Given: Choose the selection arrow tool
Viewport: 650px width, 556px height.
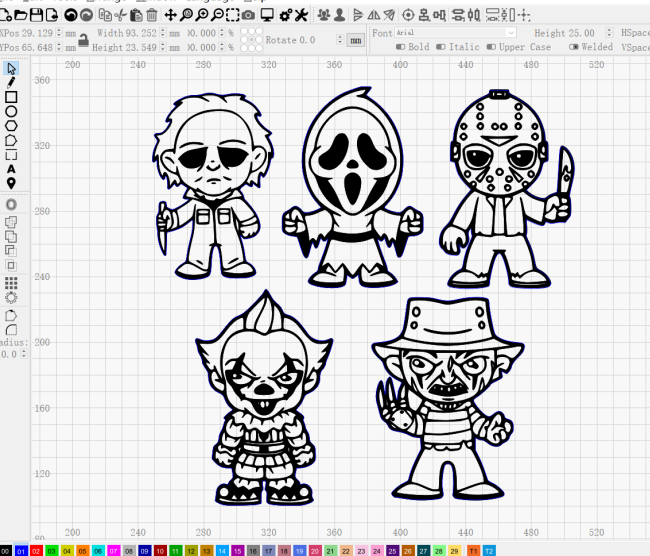Looking at the screenshot, I should click(11, 68).
